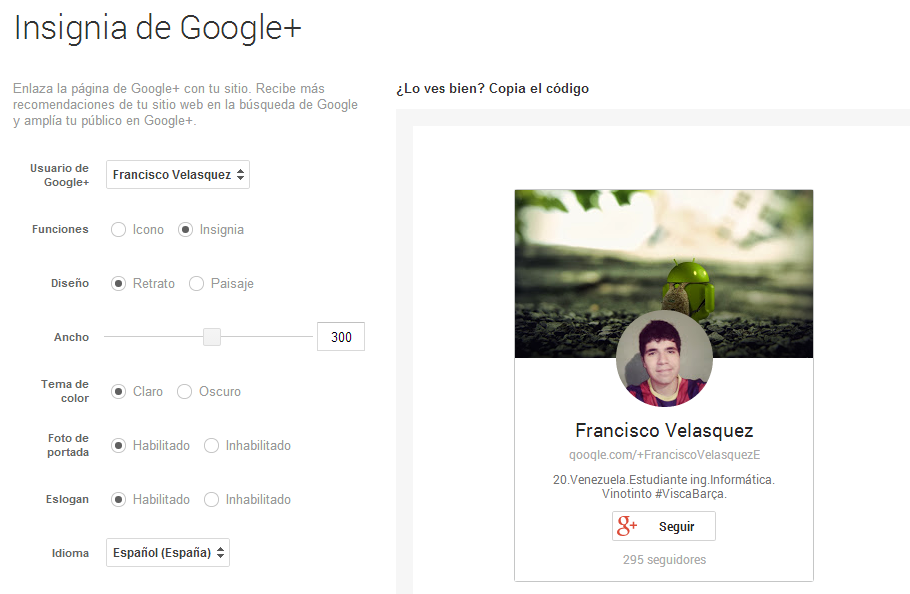Select the Insignia radio option
The image size is (910, 594).
point(185,229)
